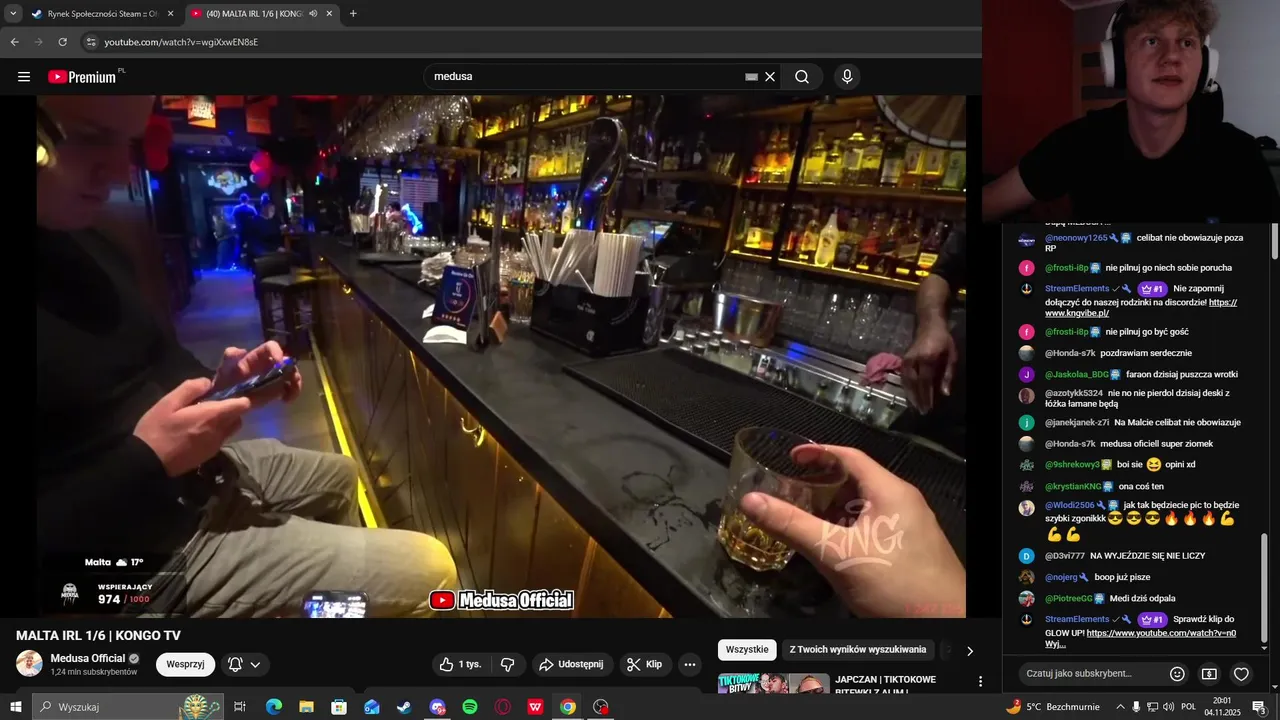The image size is (1280, 720).
Task: Select 'Z Twoich wyników wyszukiwania' chip
Action: coord(858,650)
